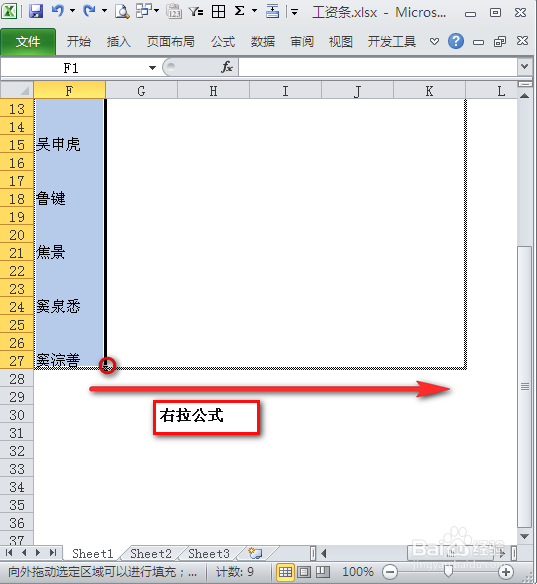Go to first sheet navigation arrow
This screenshot has width=537, height=584.
[9, 552]
